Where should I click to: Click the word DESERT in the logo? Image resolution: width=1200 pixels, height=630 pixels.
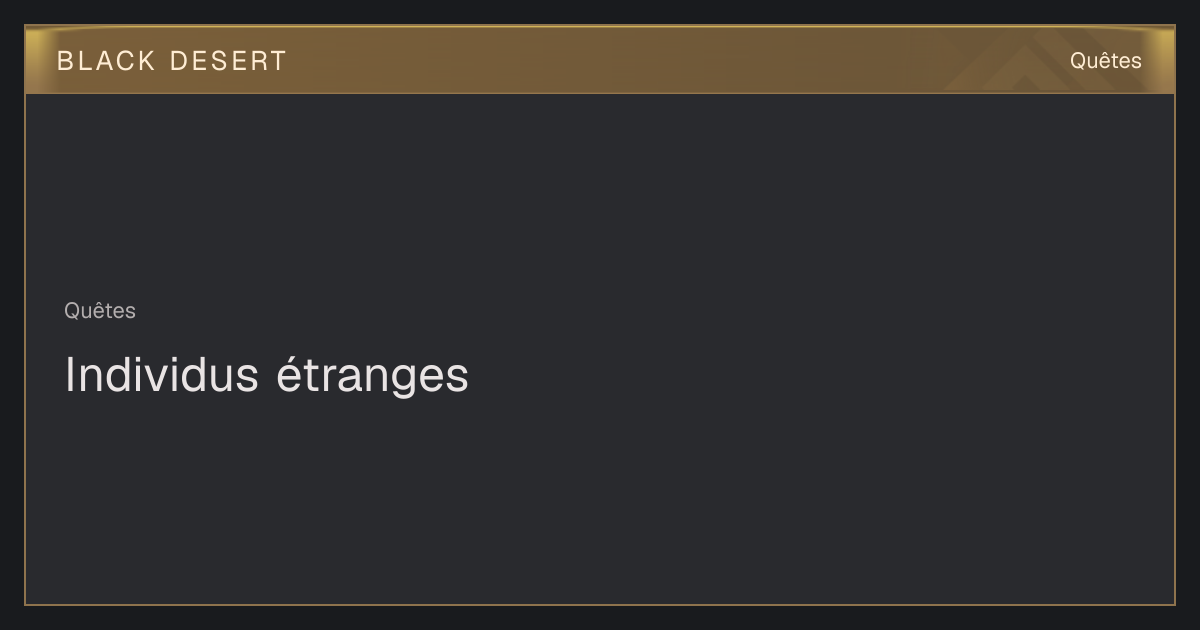click(228, 61)
